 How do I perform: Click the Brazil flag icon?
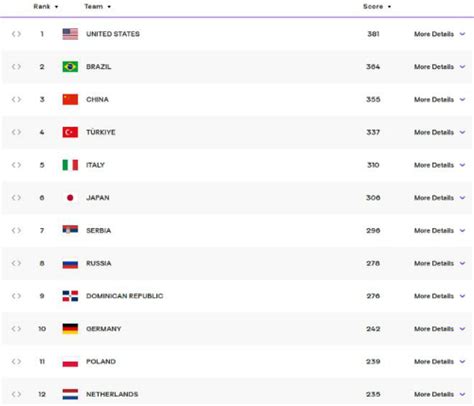pos(70,67)
